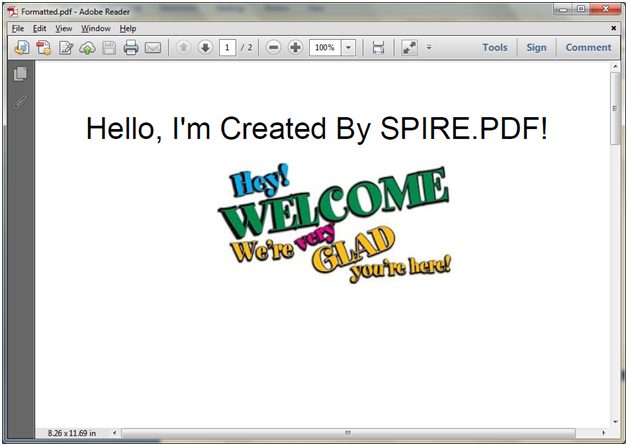Go to previous page arrow

point(184,48)
